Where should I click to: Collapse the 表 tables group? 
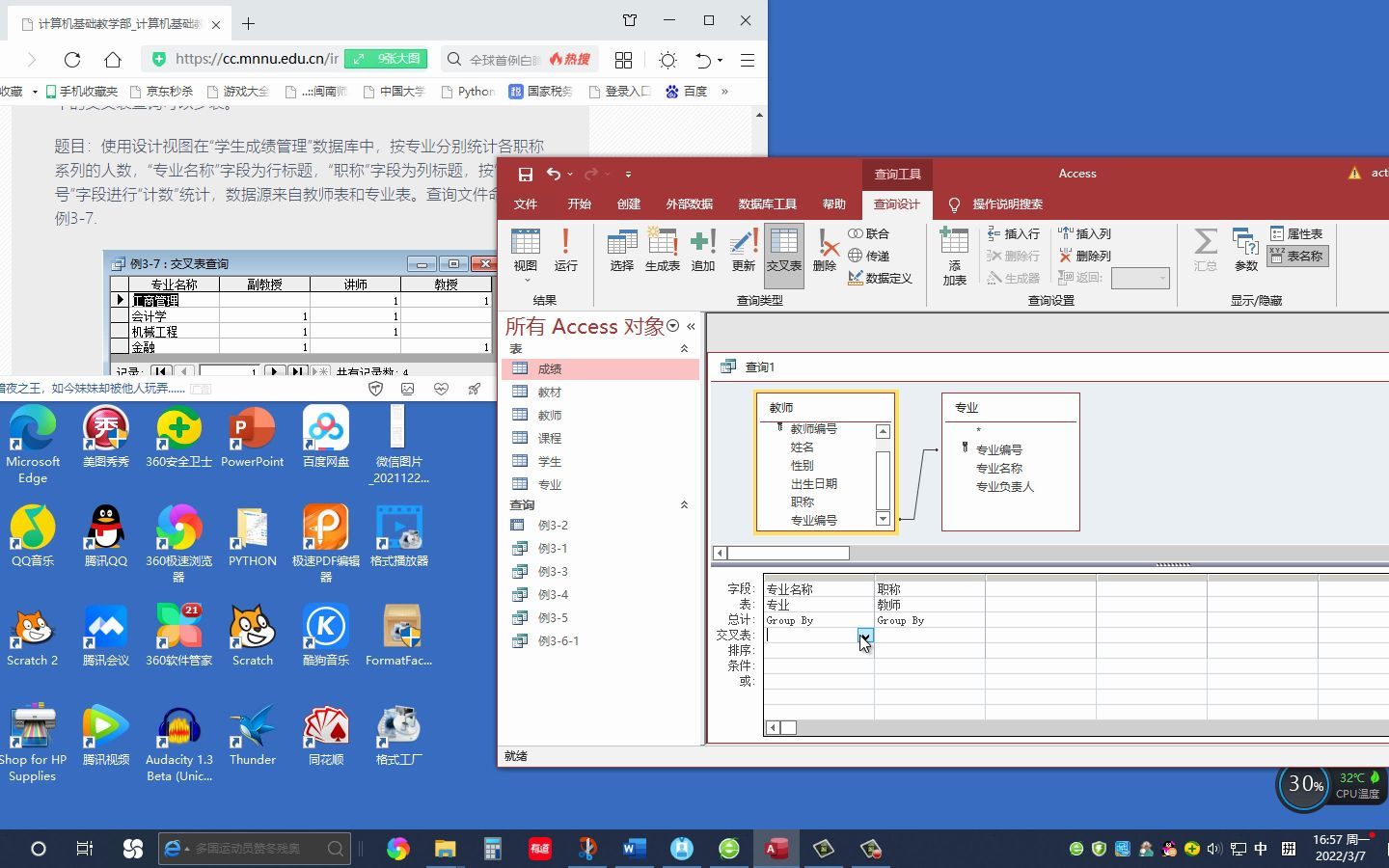(x=683, y=348)
